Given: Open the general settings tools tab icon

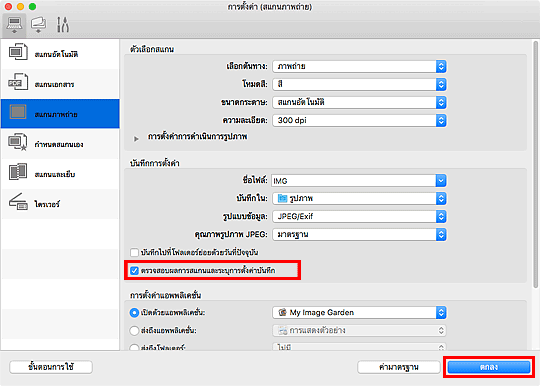Looking at the screenshot, I should (63, 25).
